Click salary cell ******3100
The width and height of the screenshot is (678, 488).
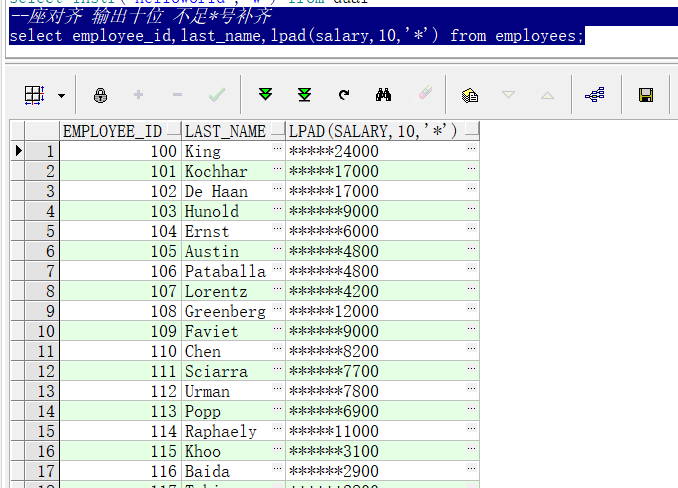click(382, 451)
